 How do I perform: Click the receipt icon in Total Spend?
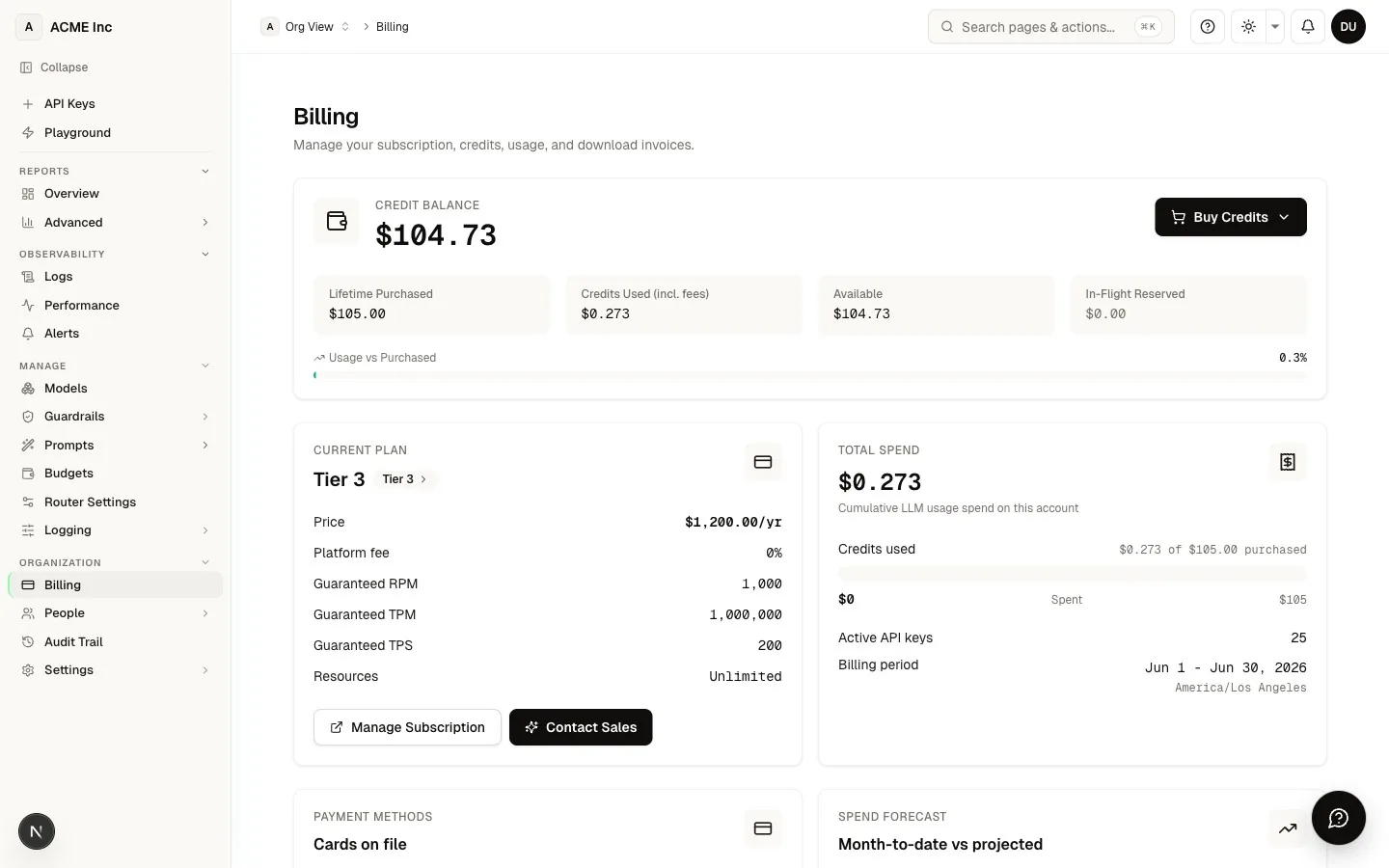click(1288, 462)
